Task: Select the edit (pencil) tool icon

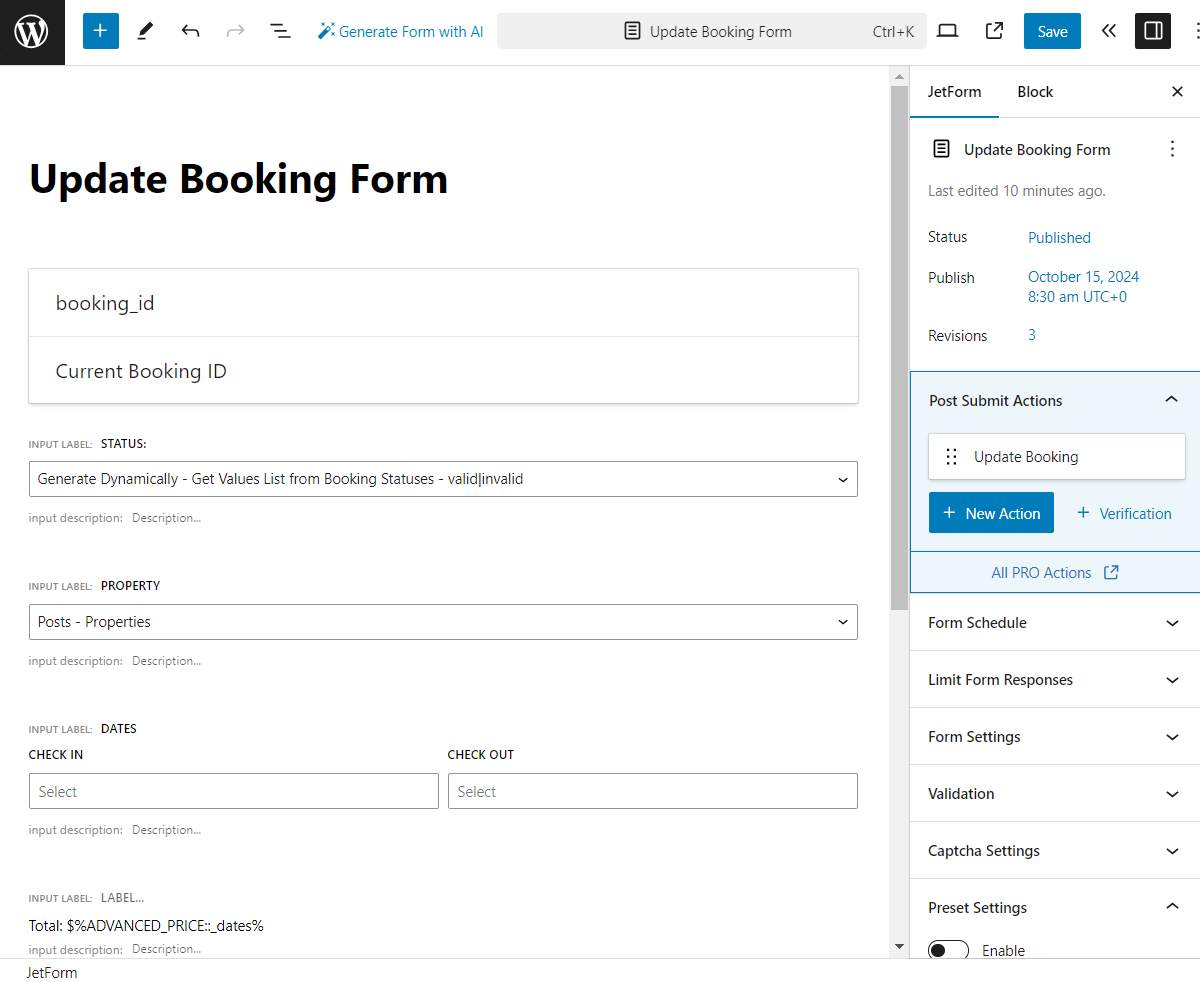Action: [144, 31]
